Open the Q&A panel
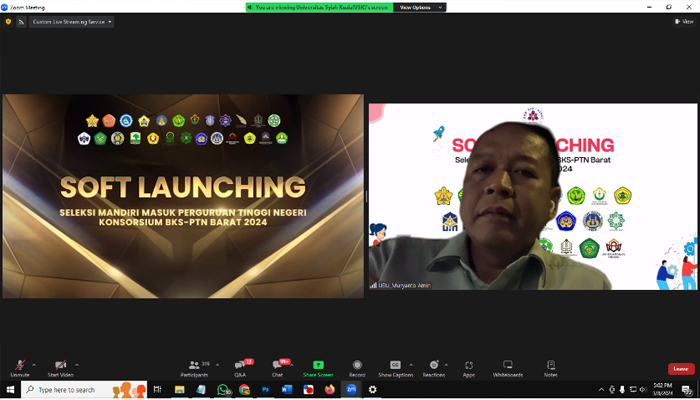The height and width of the screenshot is (400, 700). (240, 368)
